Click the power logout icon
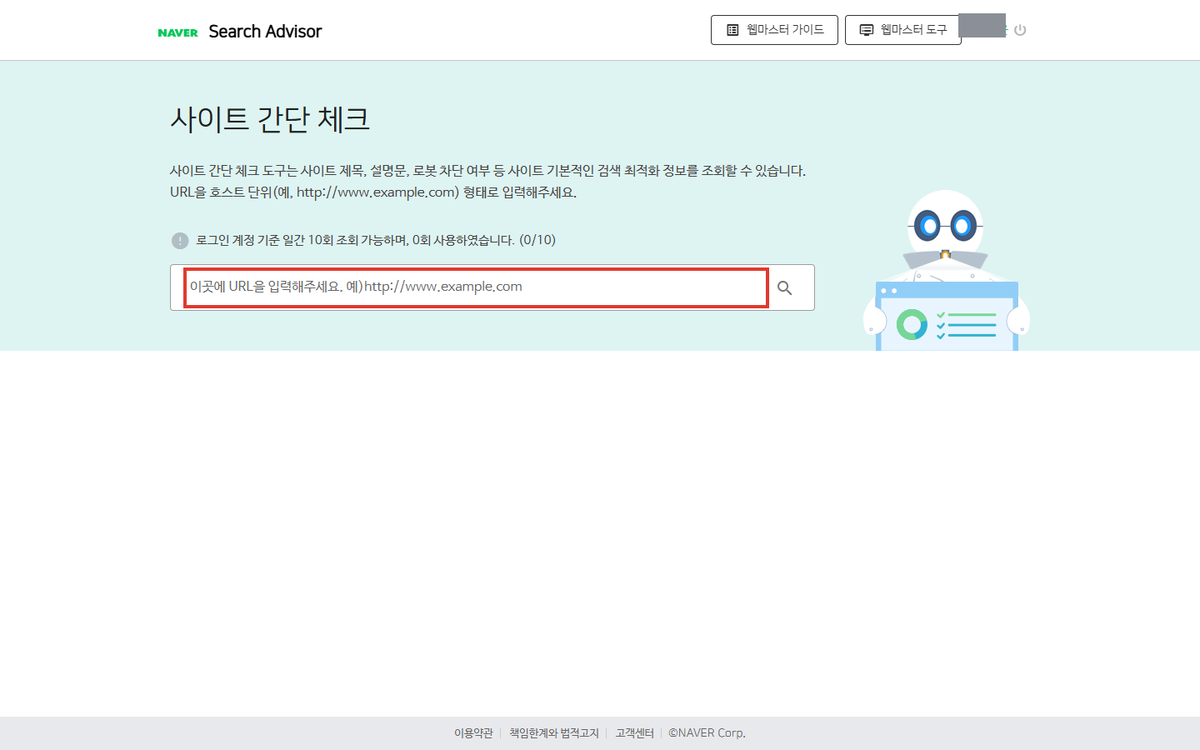The width and height of the screenshot is (1200, 750). (1020, 30)
